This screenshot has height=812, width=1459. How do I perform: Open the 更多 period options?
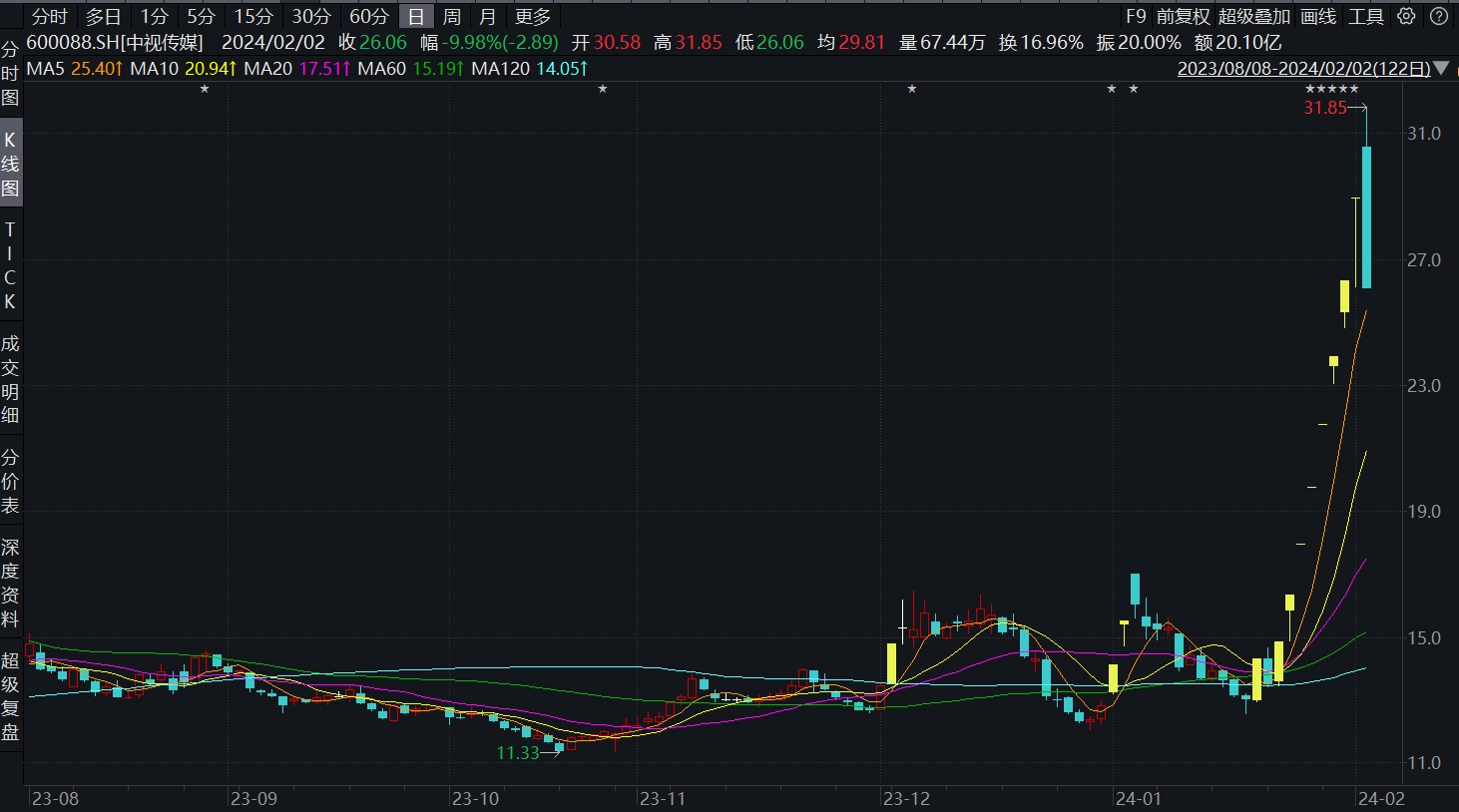pyautogui.click(x=533, y=16)
